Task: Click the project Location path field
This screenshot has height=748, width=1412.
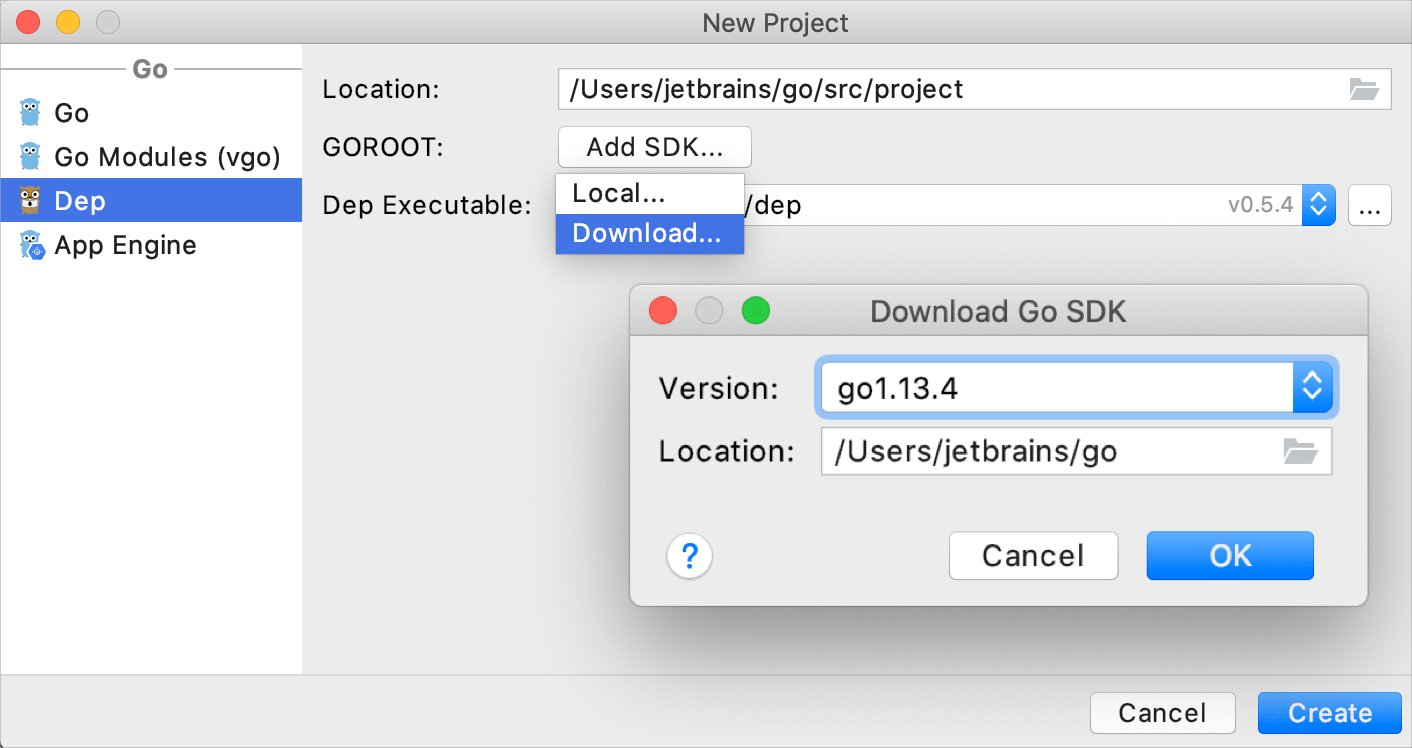Action: click(x=974, y=89)
